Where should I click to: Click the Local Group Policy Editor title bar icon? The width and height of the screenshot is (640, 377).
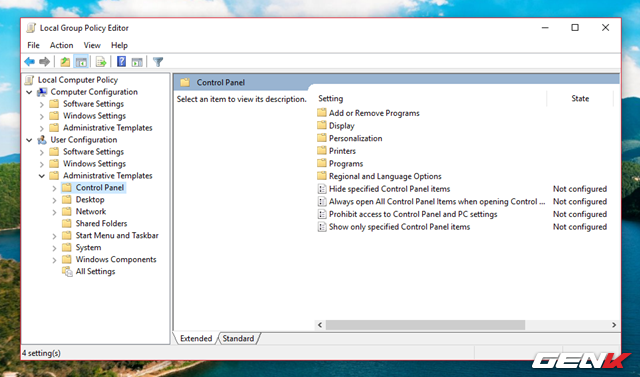tap(31, 28)
